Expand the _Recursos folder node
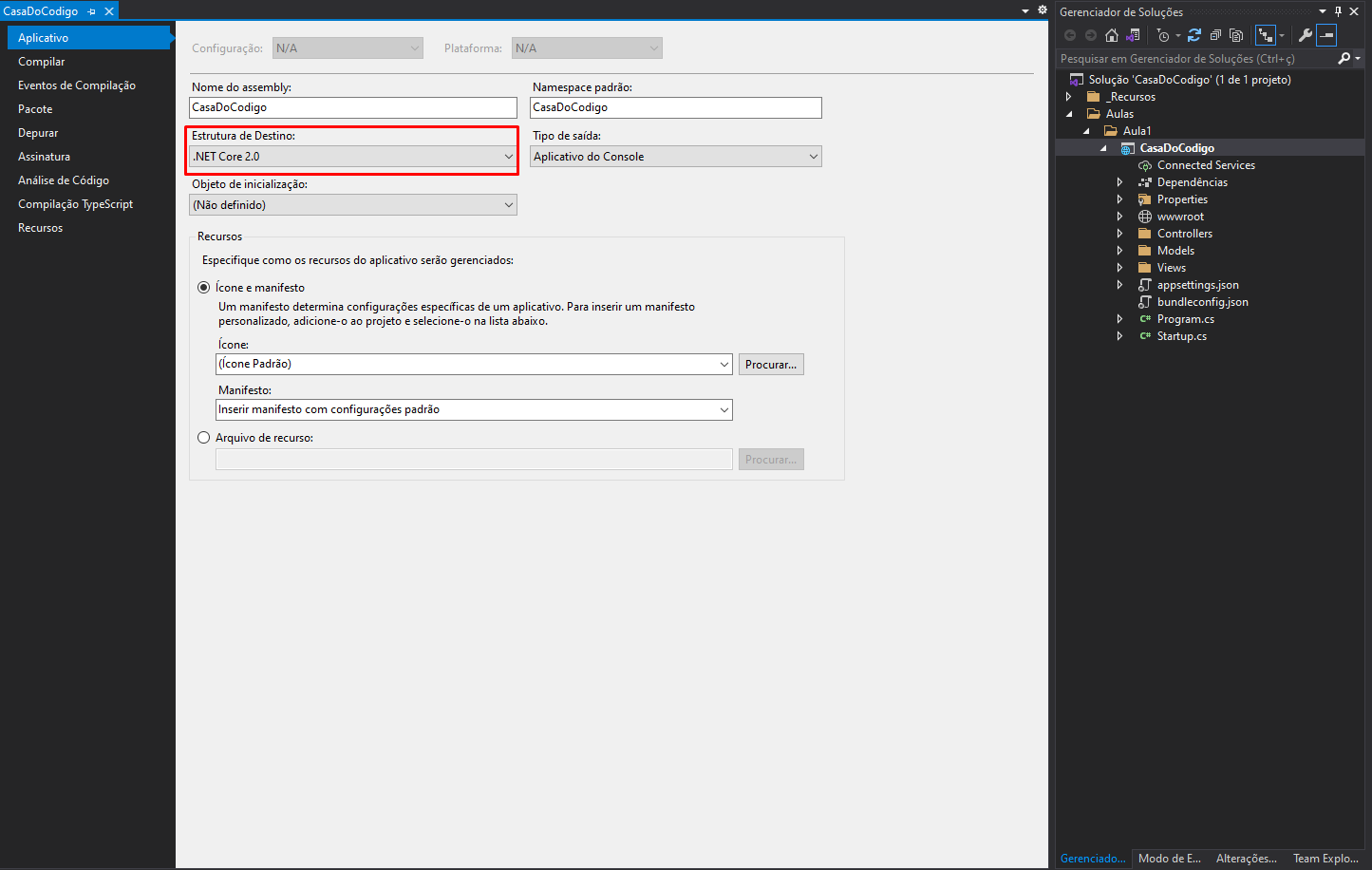The image size is (1372, 870). coord(1069,97)
